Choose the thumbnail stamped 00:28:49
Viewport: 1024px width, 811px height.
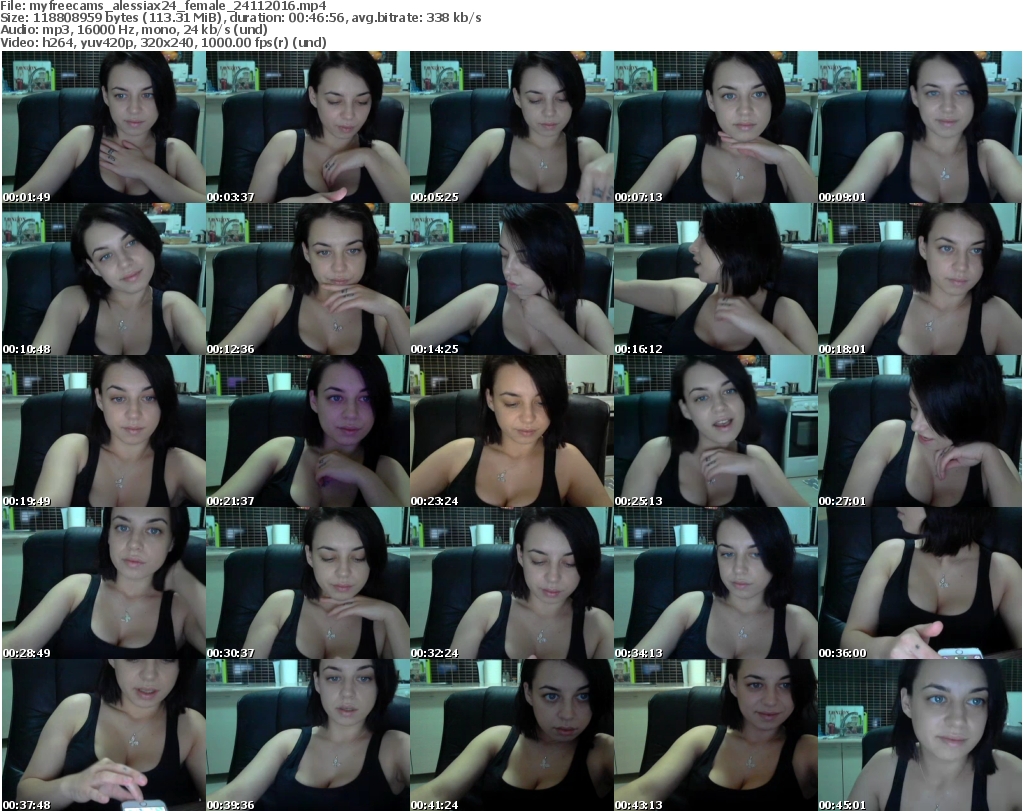tap(104, 583)
